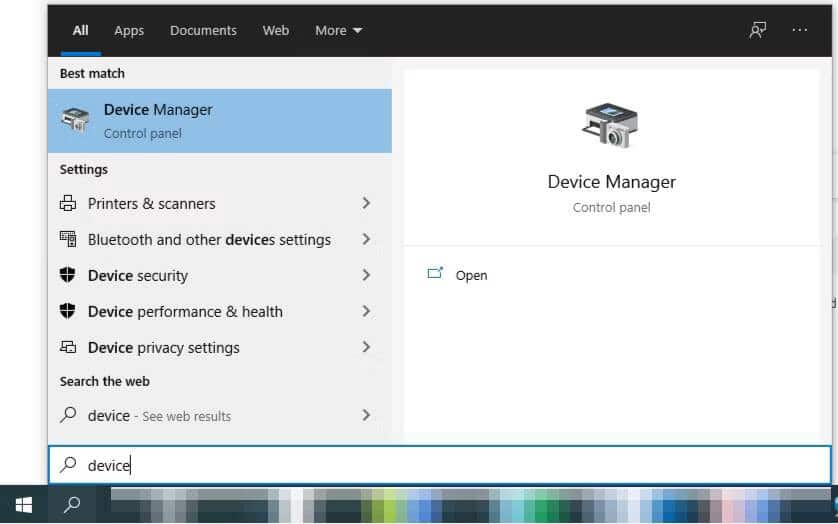Select the Device Manager best match result

(220, 120)
